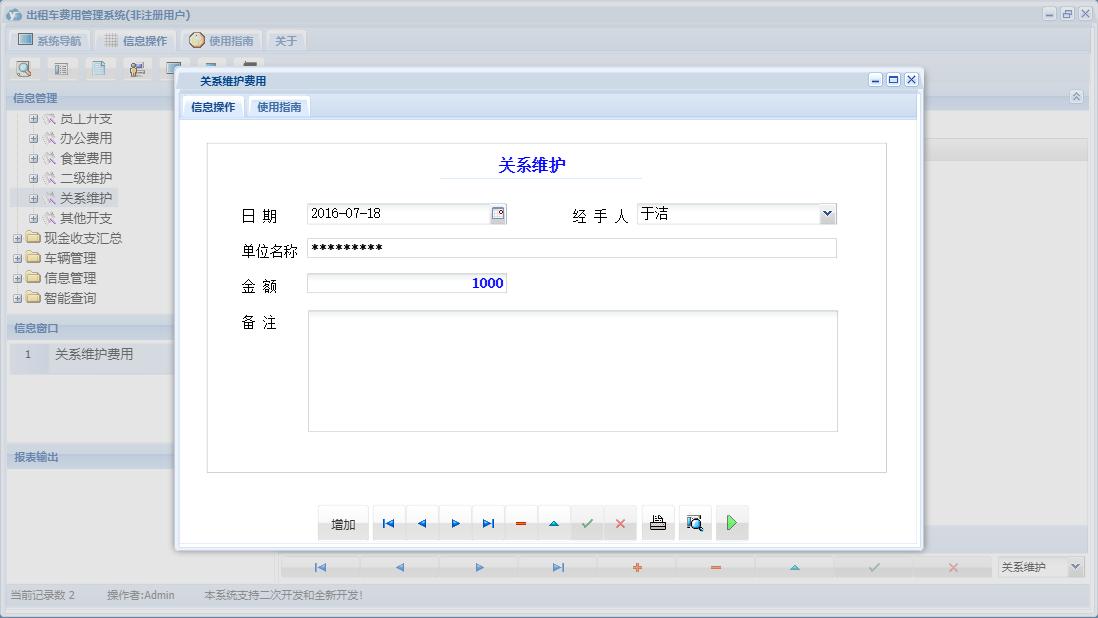This screenshot has width=1098, height=618.
Task: Open the 经手人 dropdown showing 于洁
Action: 828,213
